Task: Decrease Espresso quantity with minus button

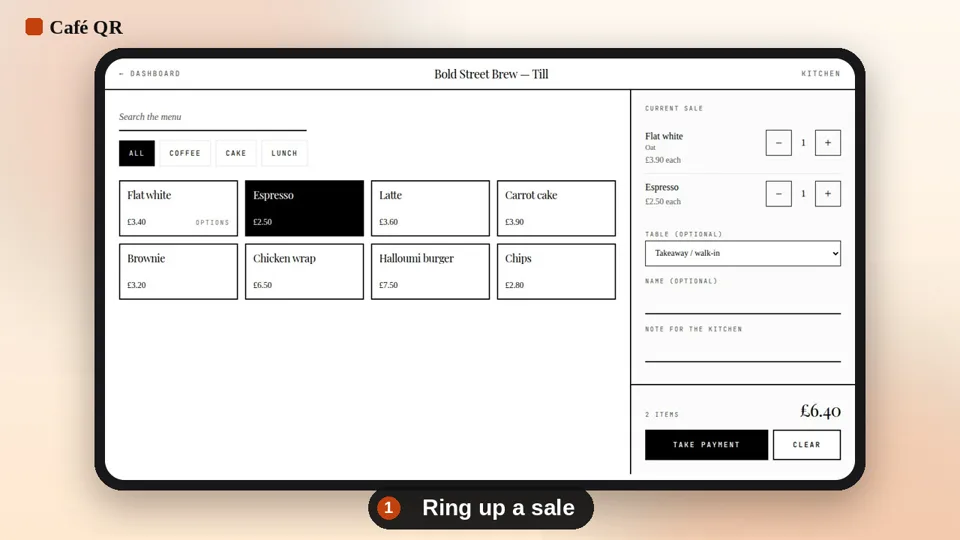Action: click(778, 193)
